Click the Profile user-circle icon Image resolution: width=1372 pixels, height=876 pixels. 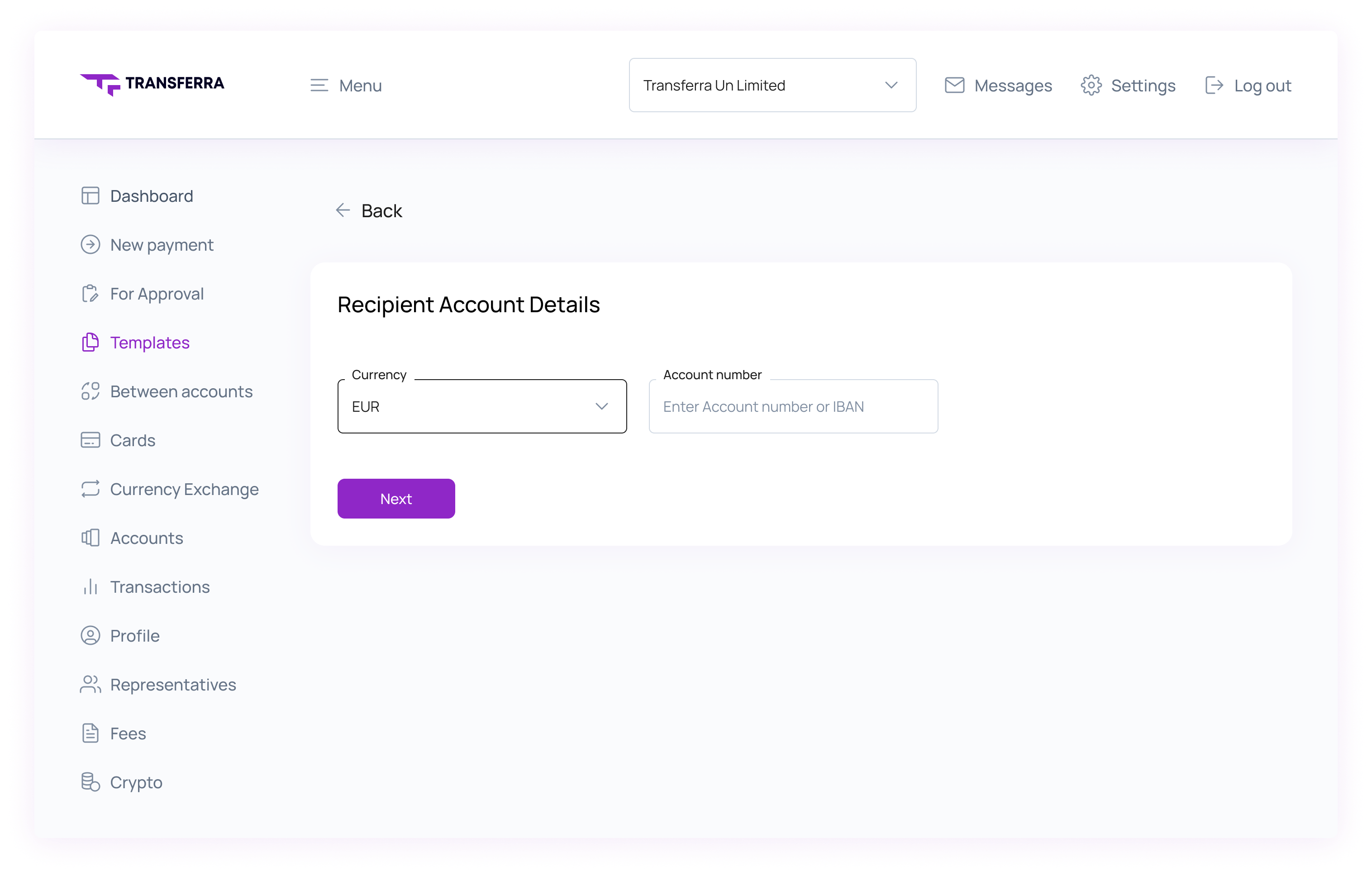(90, 636)
